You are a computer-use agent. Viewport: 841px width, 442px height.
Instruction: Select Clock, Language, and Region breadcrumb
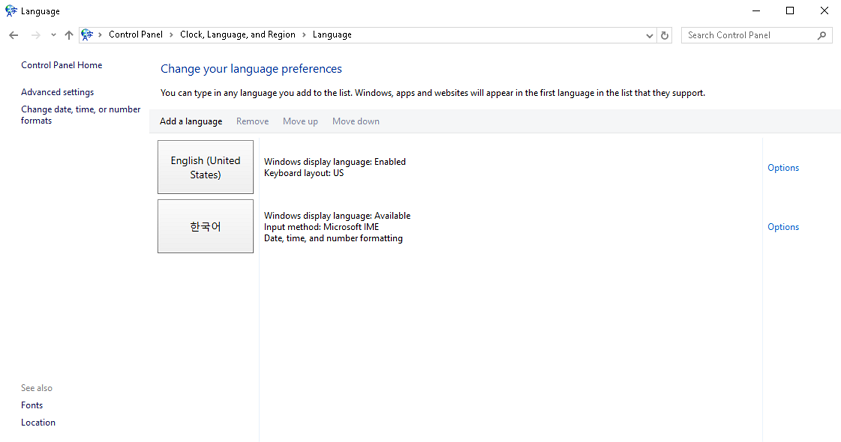click(237, 35)
